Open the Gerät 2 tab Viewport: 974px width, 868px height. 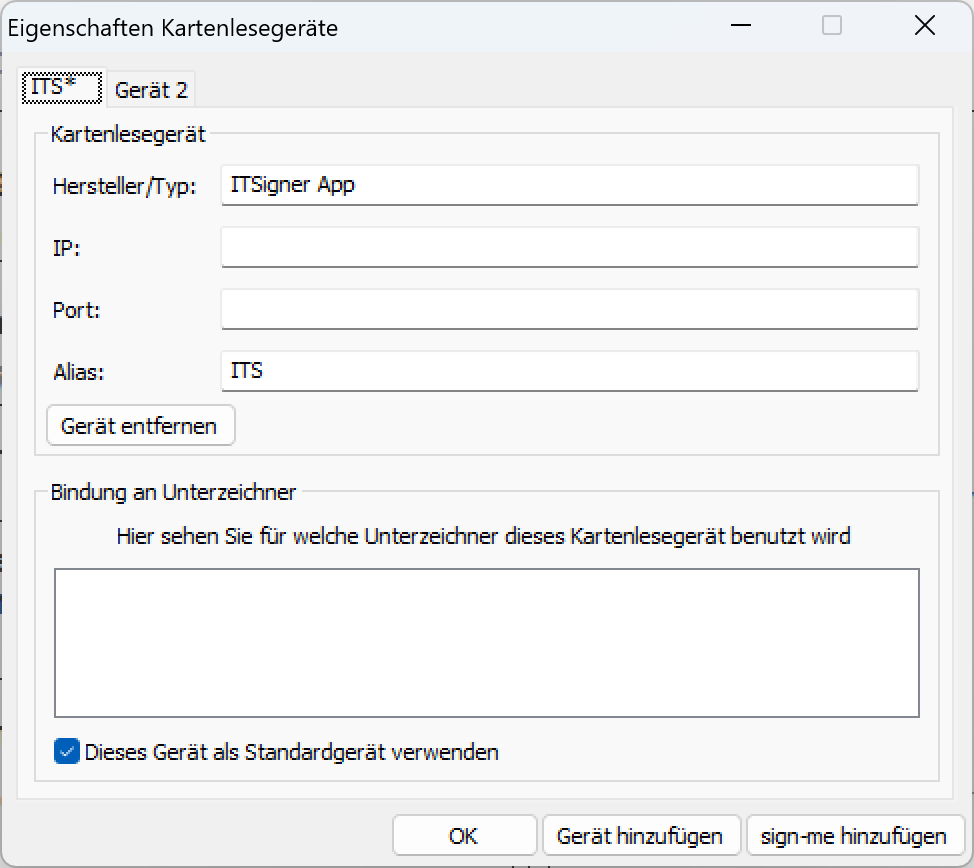coord(151,90)
